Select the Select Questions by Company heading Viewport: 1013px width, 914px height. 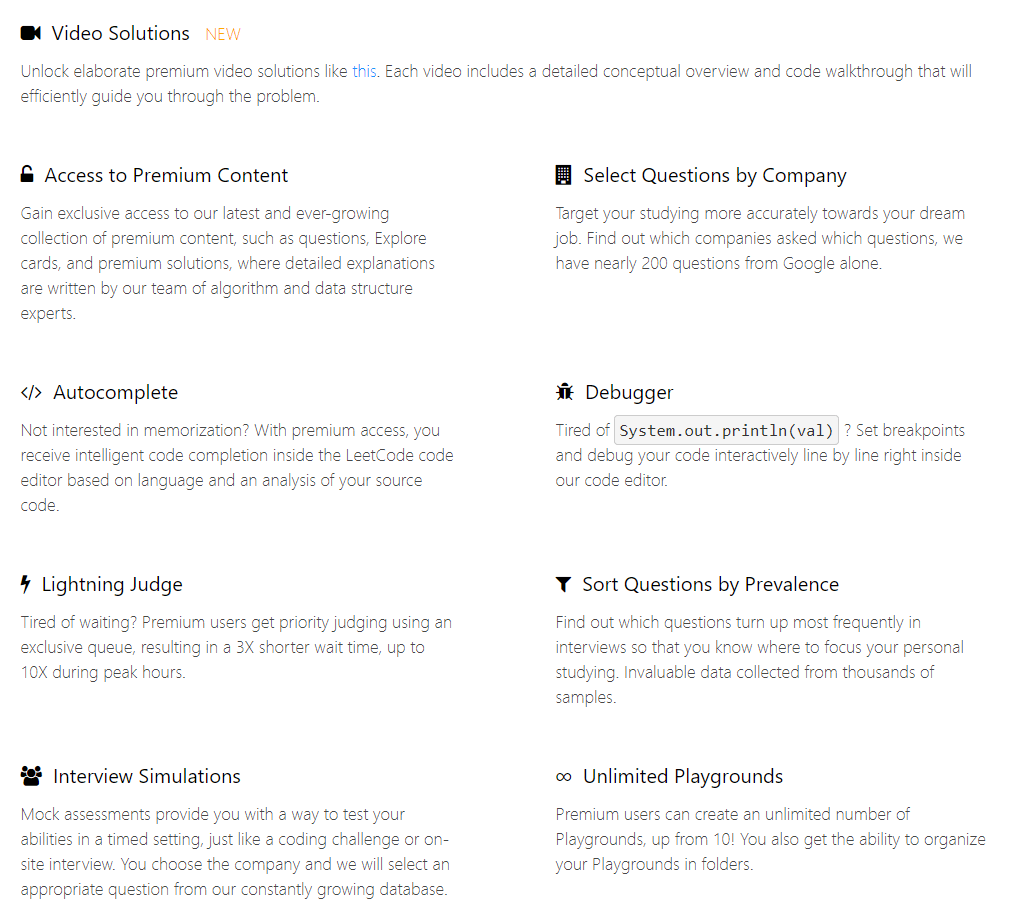[715, 176]
